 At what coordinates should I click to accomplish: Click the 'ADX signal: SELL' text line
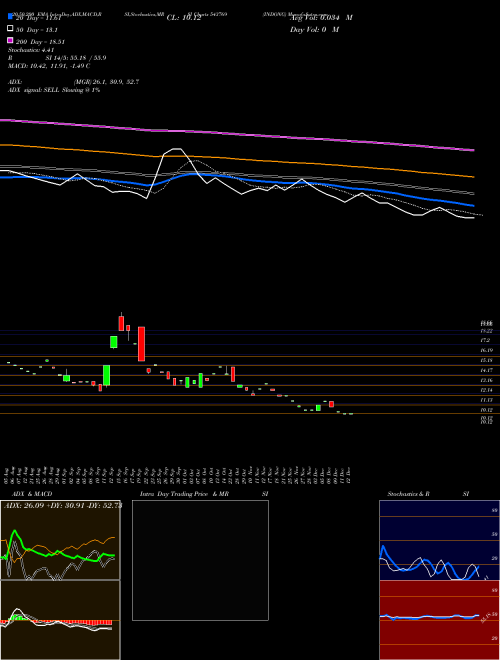coord(54,90)
